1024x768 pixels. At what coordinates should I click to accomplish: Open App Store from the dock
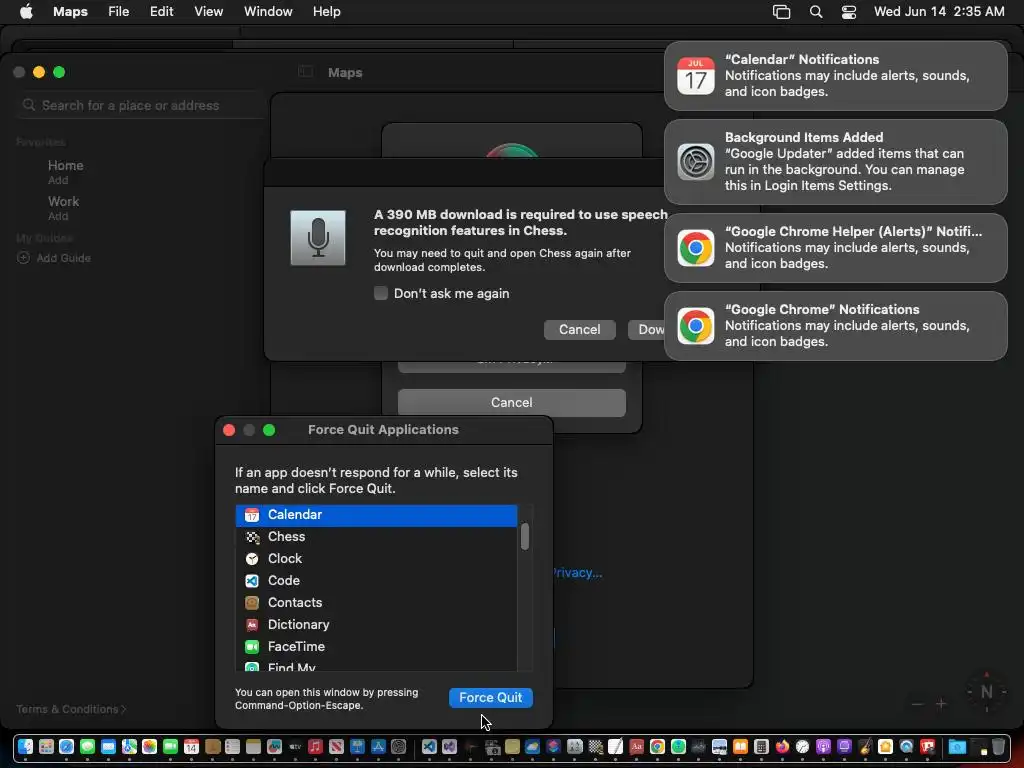(x=378, y=746)
